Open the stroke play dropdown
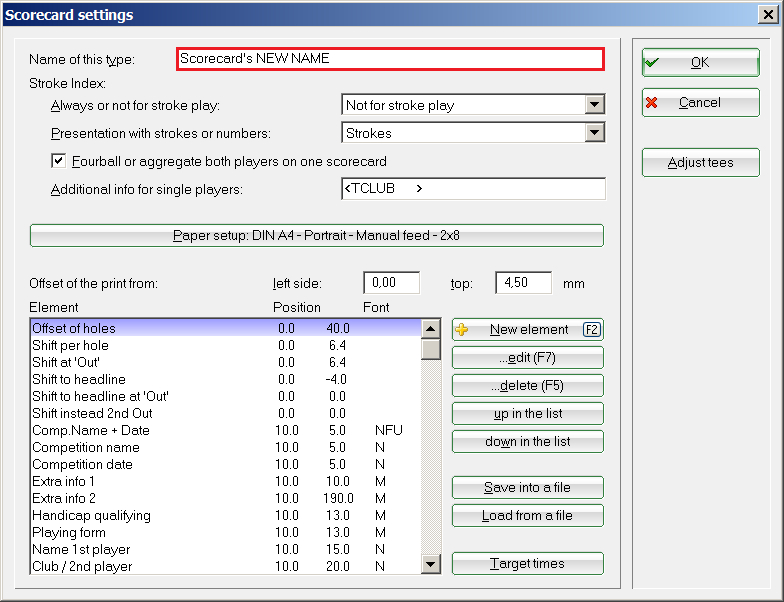Image resolution: width=784 pixels, height=602 pixels. [595, 105]
